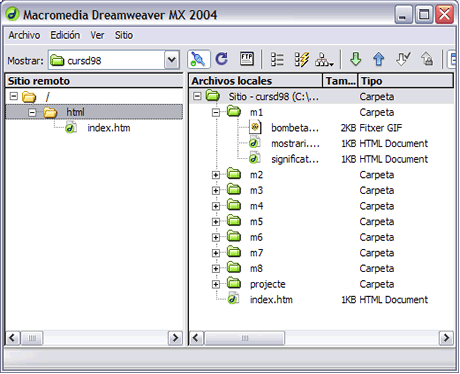The width and height of the screenshot is (460, 374).
Task: Select the local index.htm file name
Action: (271, 300)
